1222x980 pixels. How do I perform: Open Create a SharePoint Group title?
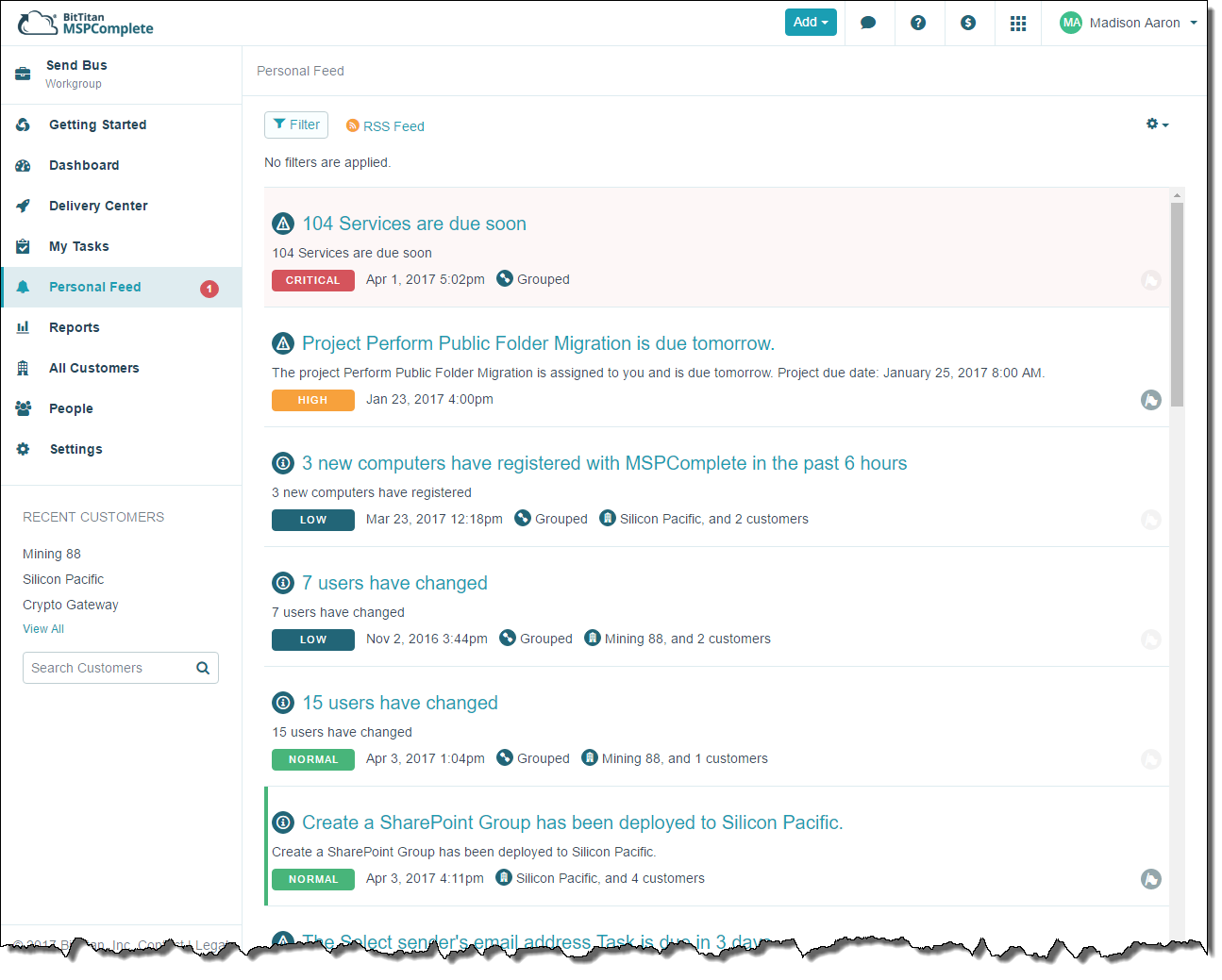(572, 822)
